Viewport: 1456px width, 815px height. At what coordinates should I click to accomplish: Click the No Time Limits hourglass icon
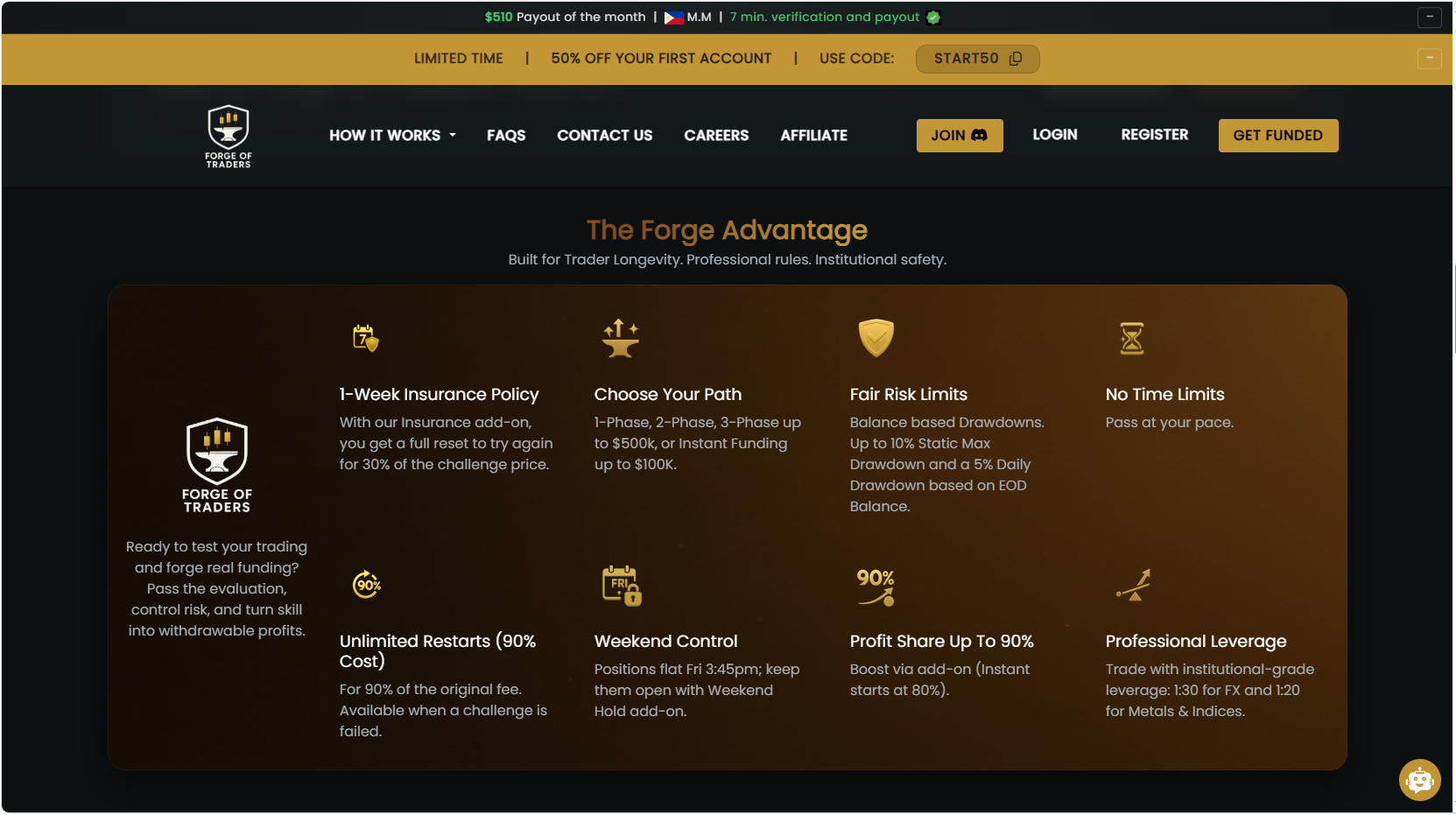pos(1132,339)
